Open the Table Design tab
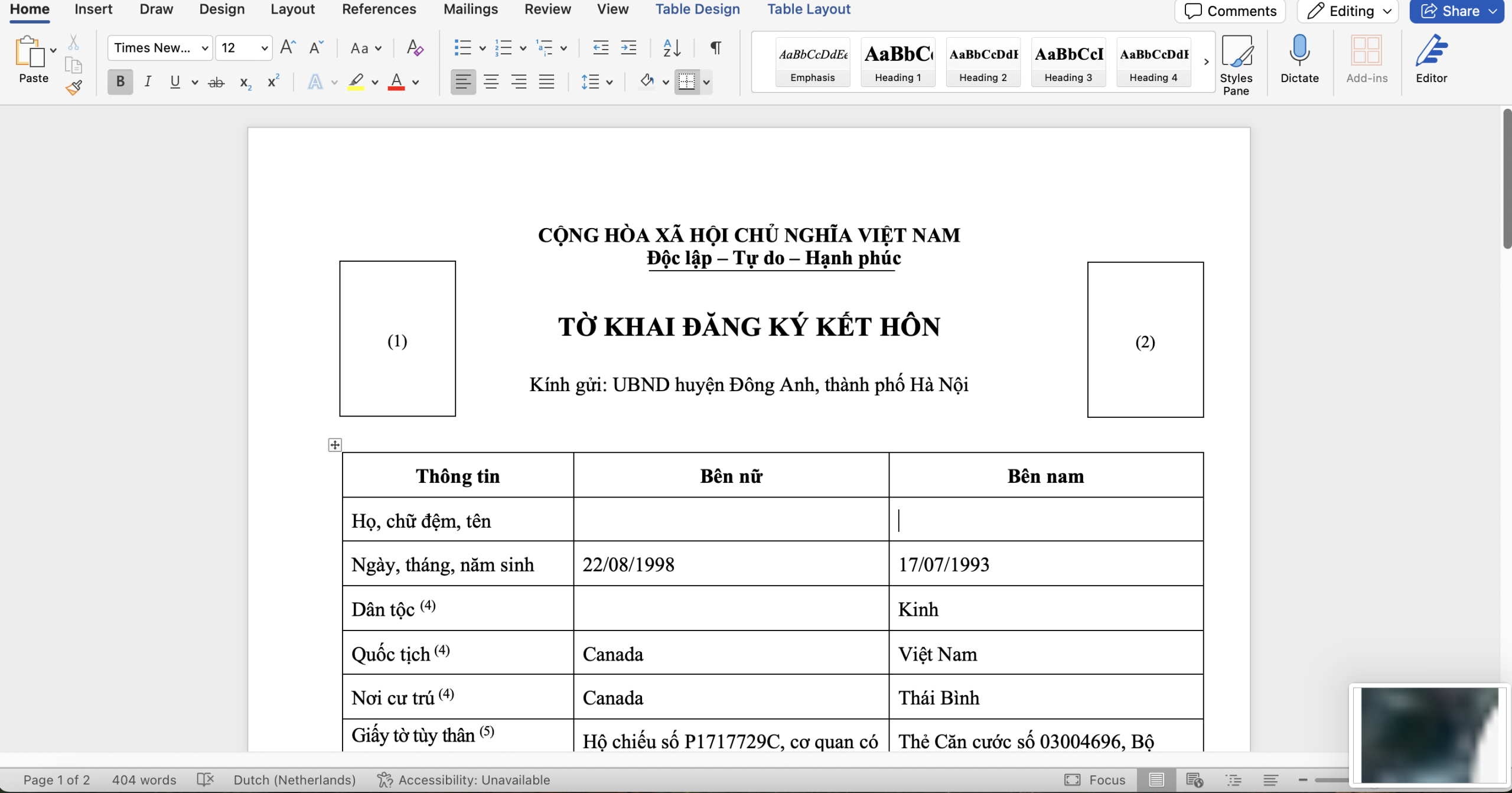This screenshot has height=793, width=1512. tap(698, 9)
